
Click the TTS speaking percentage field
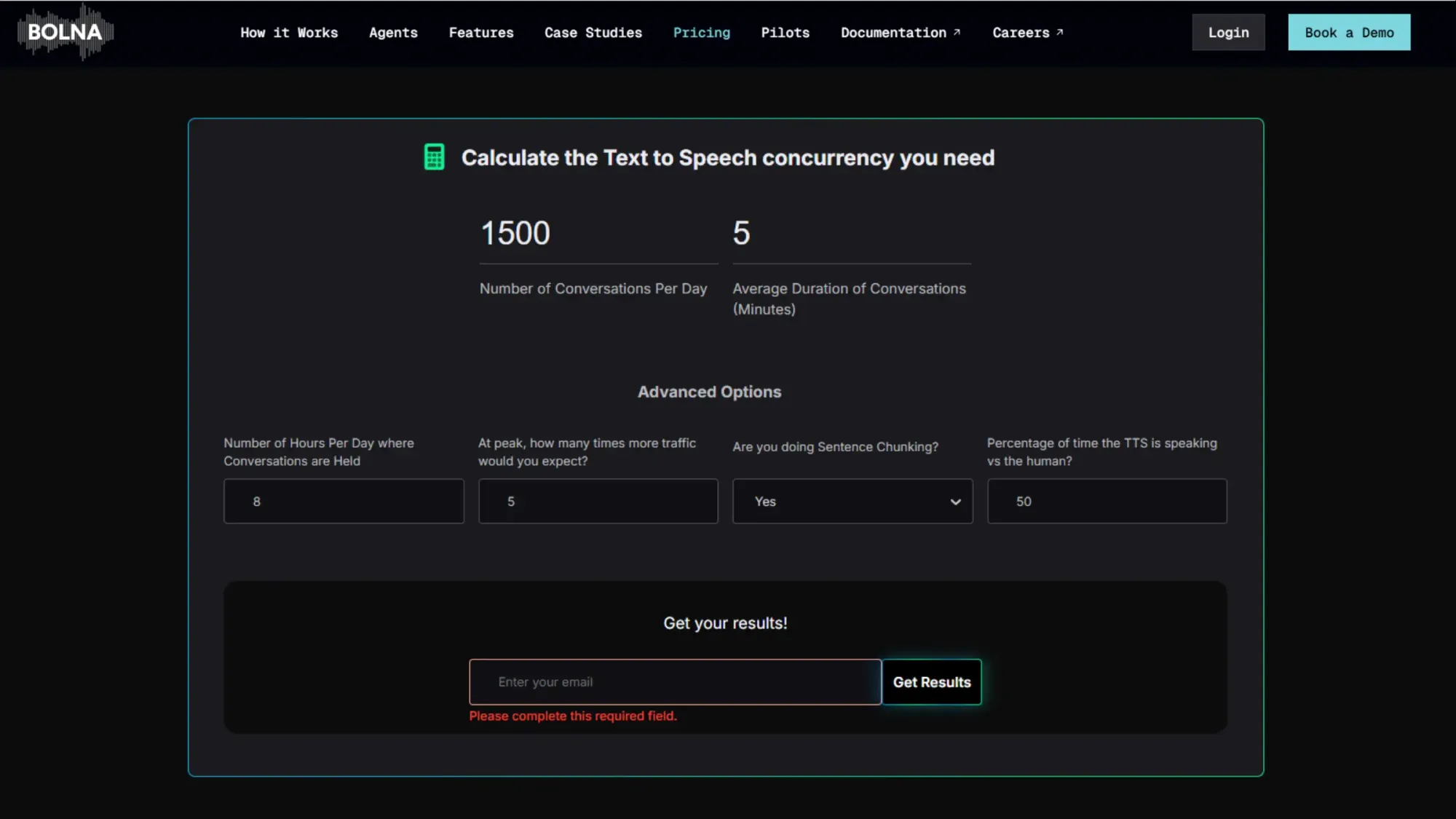(x=1106, y=502)
